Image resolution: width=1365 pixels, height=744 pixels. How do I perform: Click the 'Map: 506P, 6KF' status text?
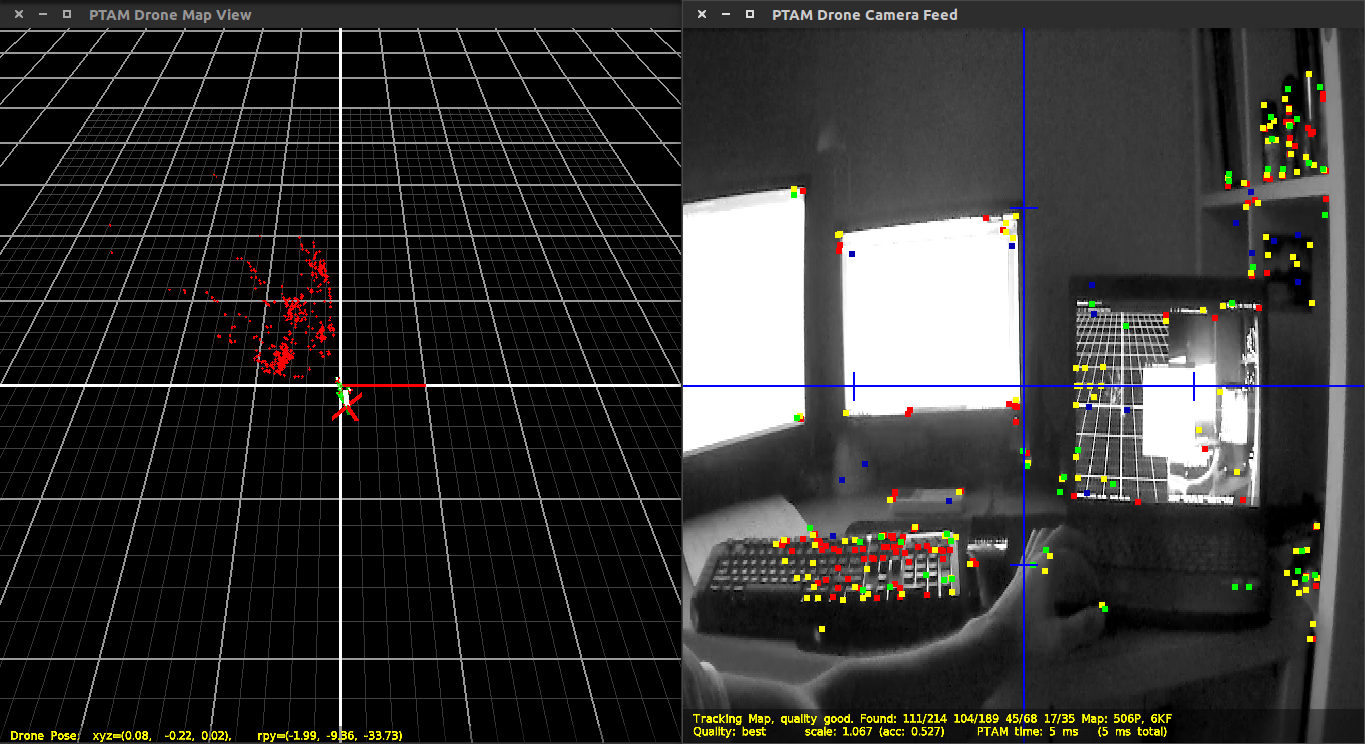pyautogui.click(x=1126, y=719)
